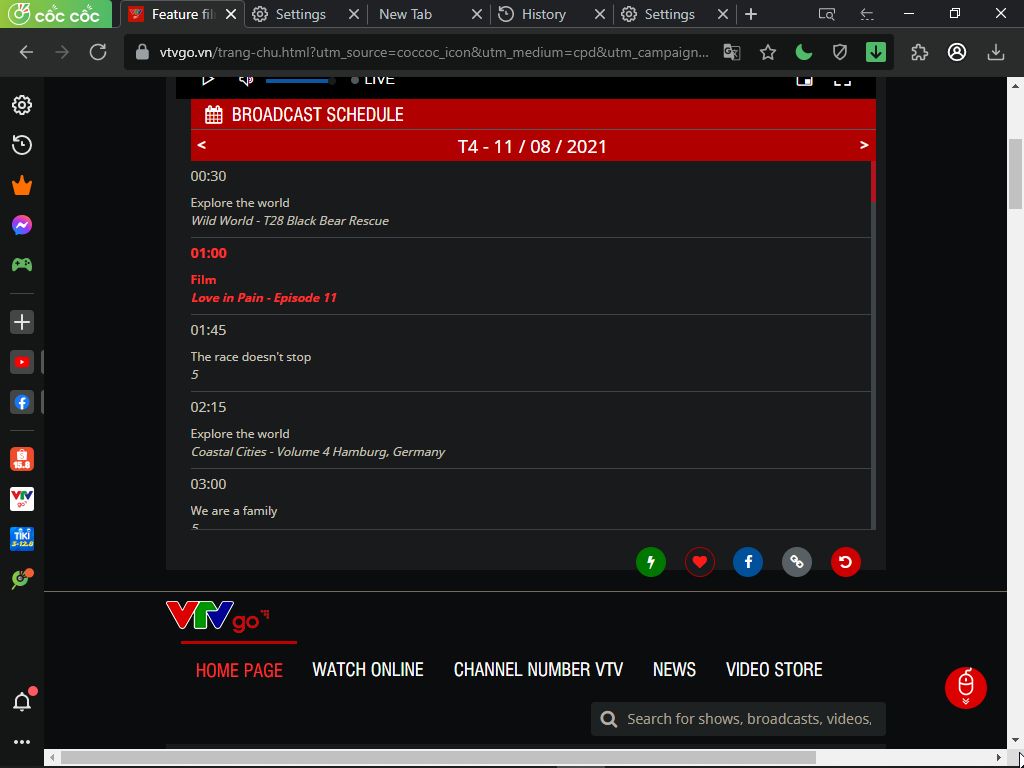Share on Facebook with blue circle button

[748, 562]
